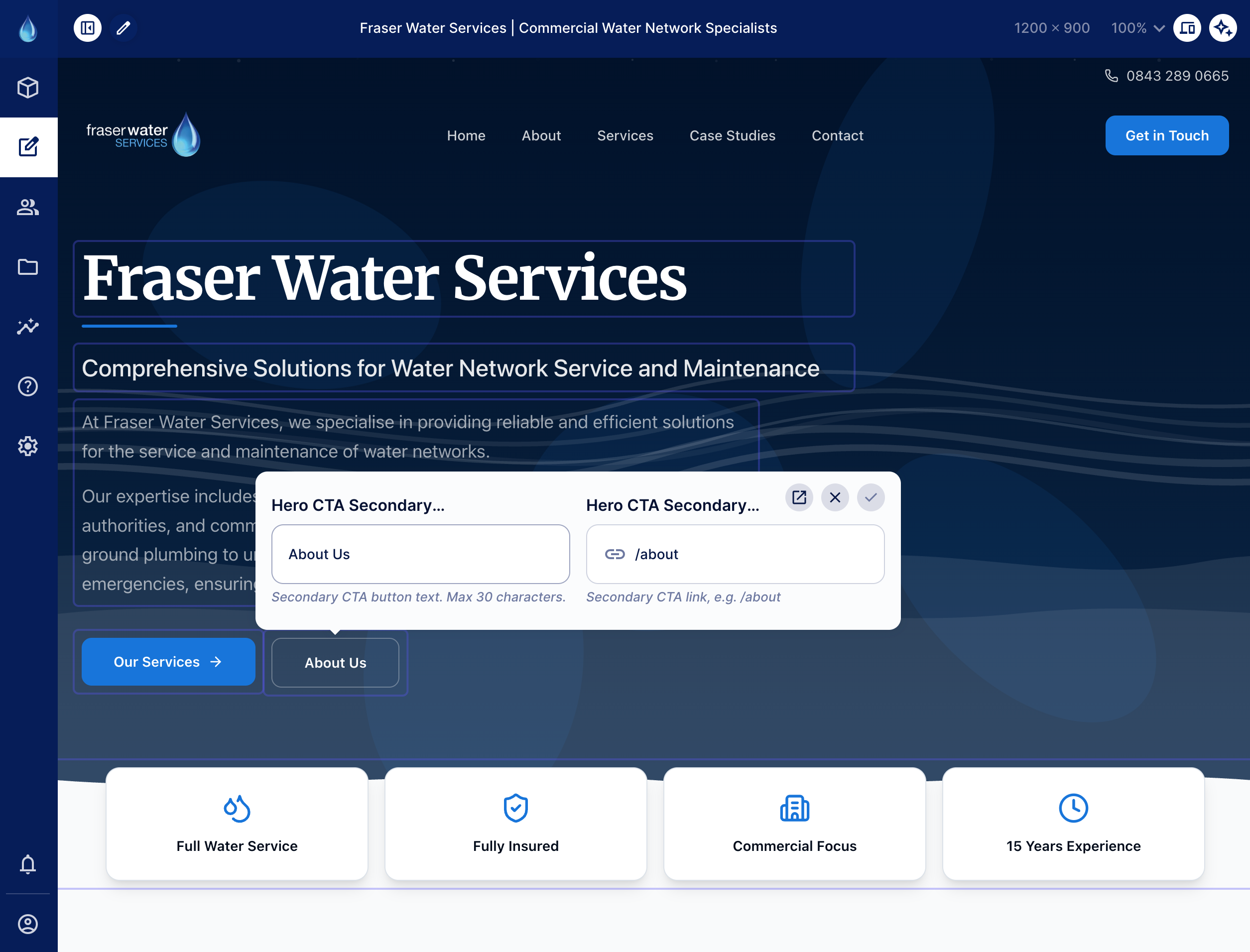Confirm edits with the checkmark icon
The width and height of the screenshot is (1250, 952).
[x=871, y=497]
